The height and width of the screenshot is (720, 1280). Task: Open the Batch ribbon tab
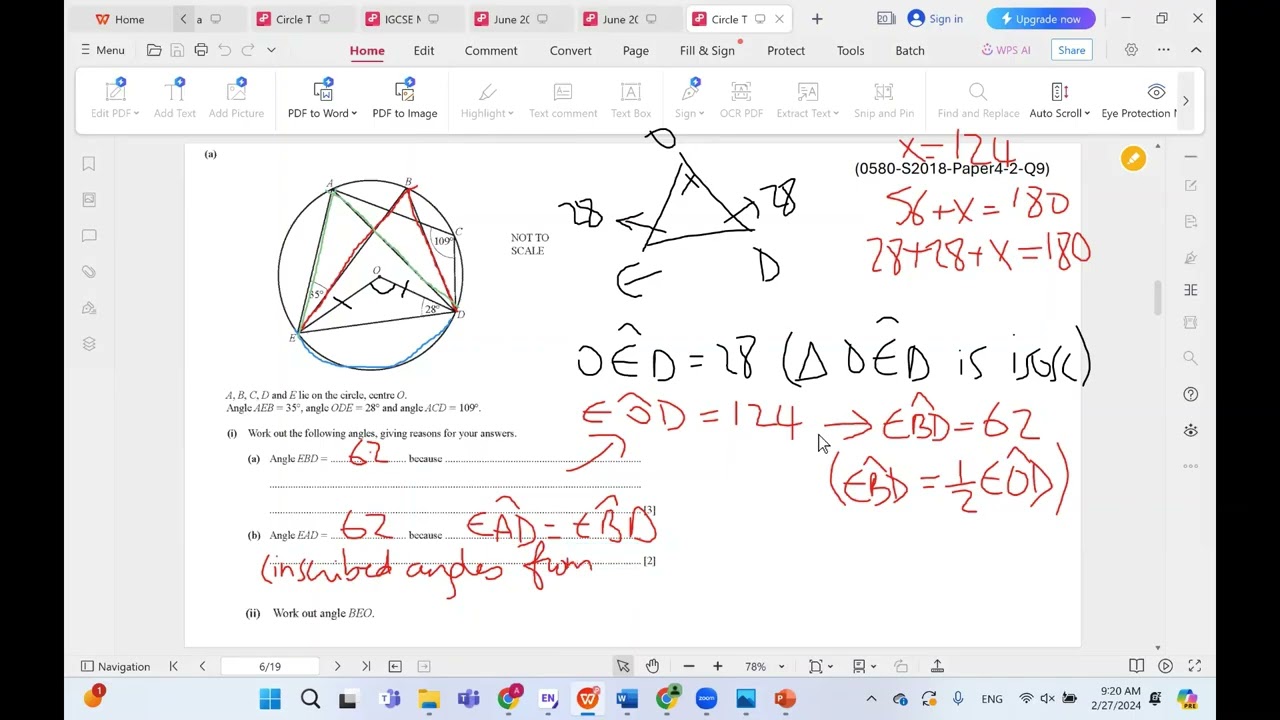point(910,50)
